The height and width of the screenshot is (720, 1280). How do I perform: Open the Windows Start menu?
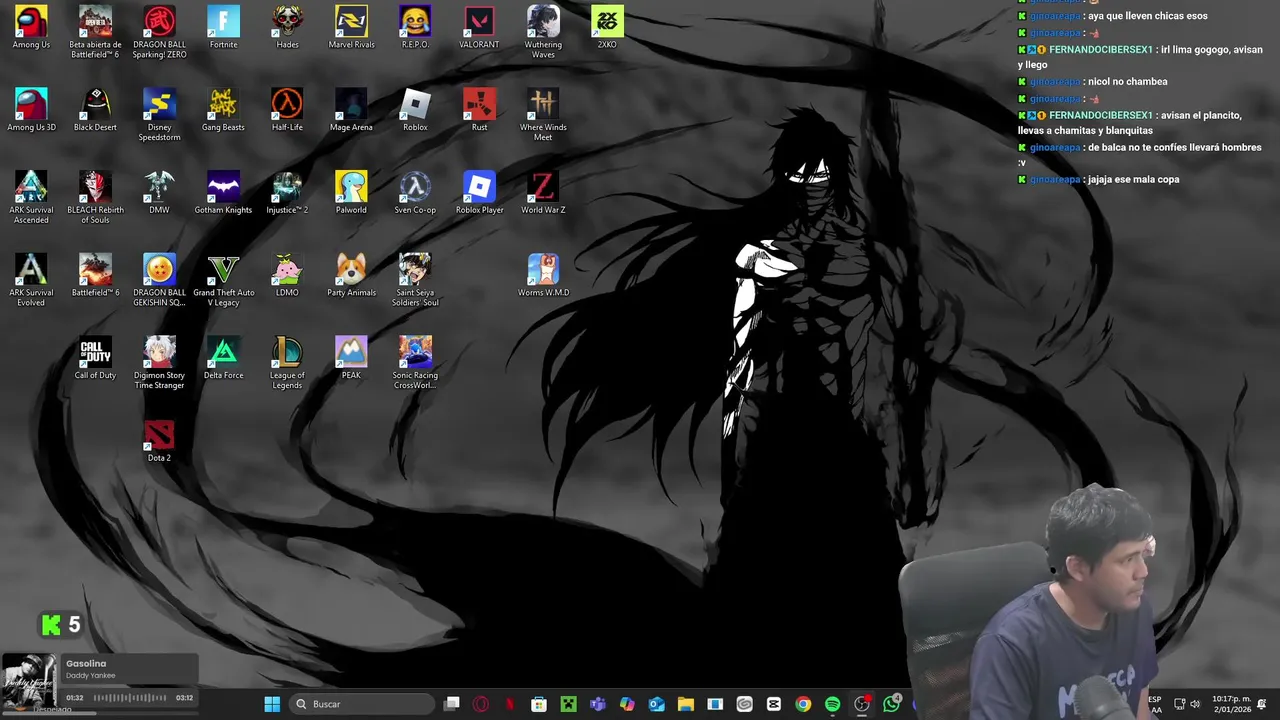pyautogui.click(x=272, y=704)
